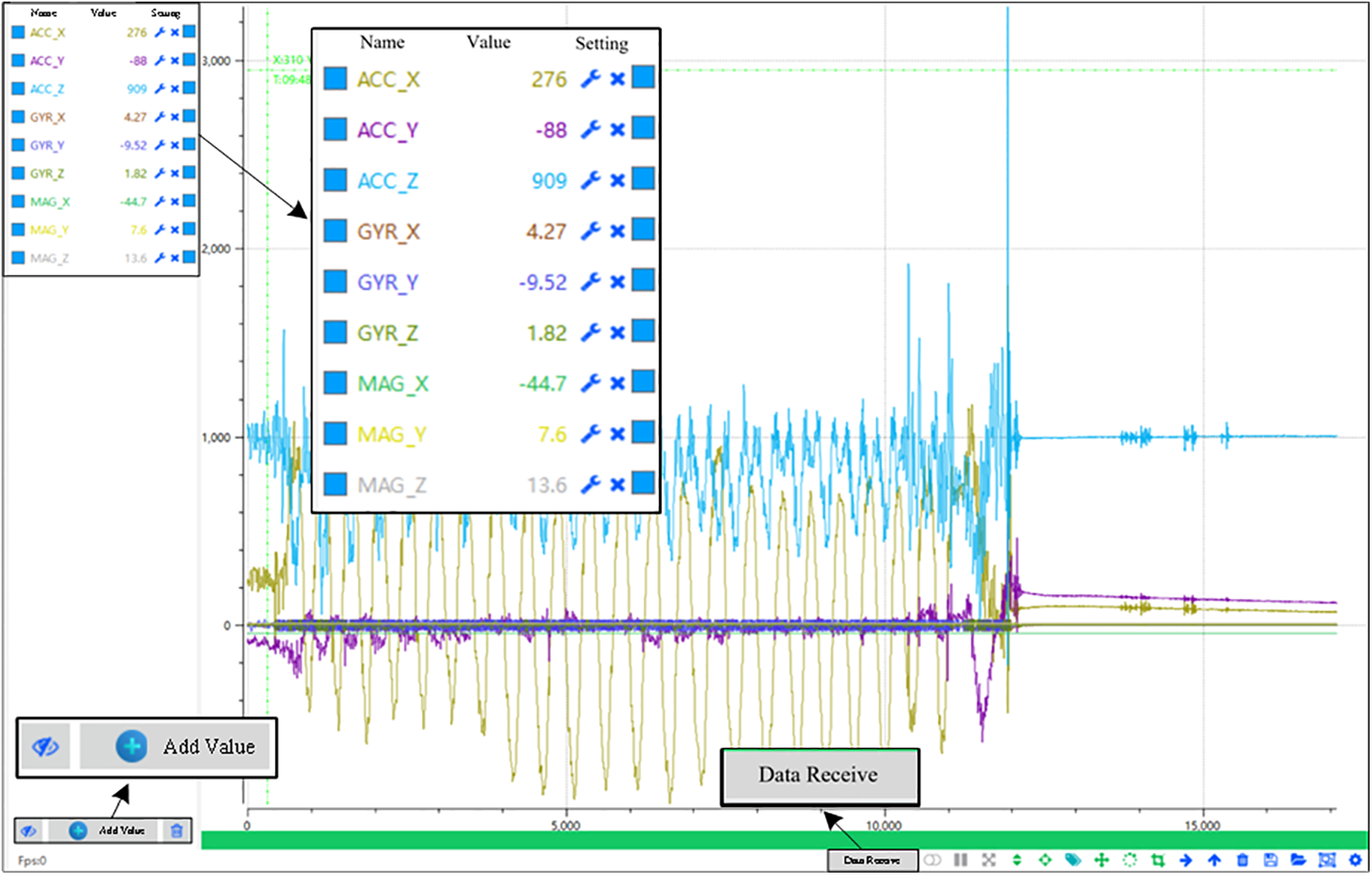This screenshot has height=875, width=1372.
Task: Open settings with the blue gear icon
Action: 1355,860
